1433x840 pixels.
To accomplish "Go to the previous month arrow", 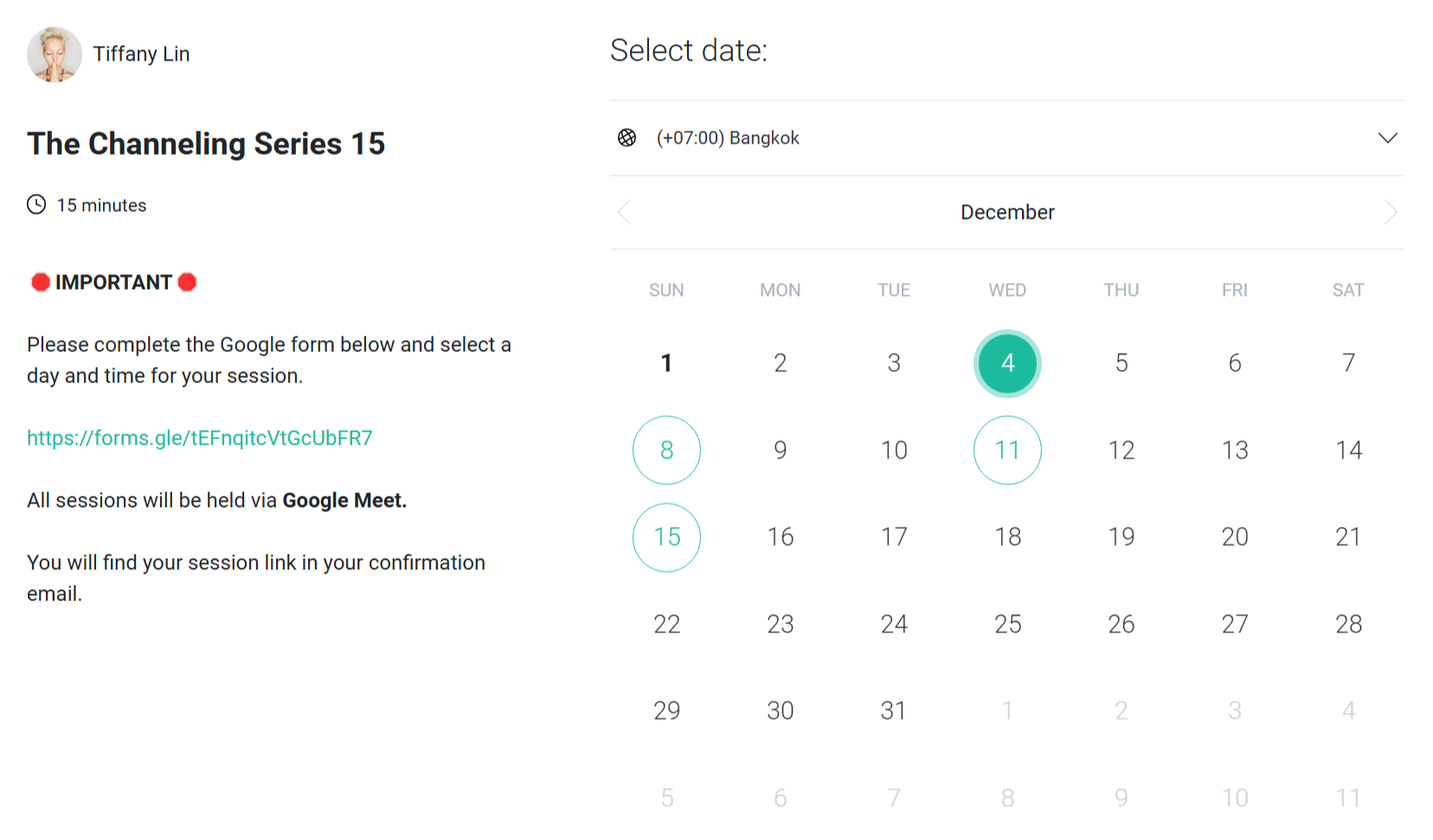I will (625, 212).
